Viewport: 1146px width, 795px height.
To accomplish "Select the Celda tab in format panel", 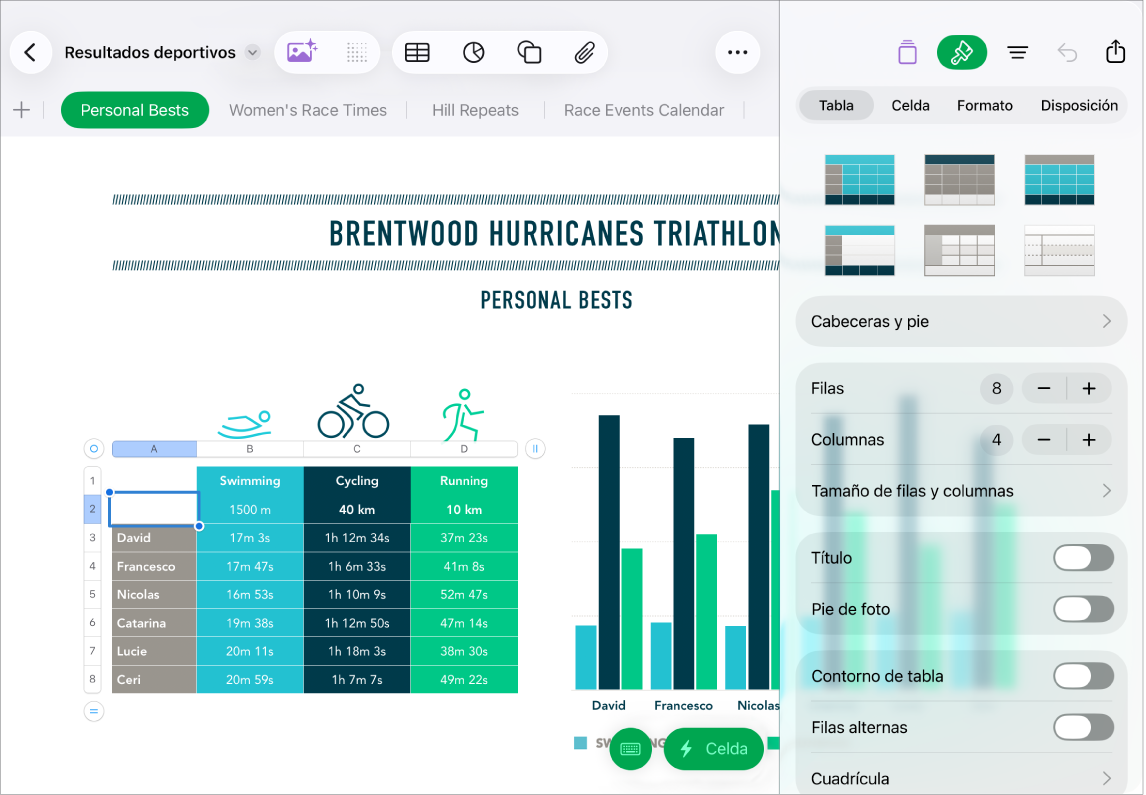I will click(x=910, y=105).
